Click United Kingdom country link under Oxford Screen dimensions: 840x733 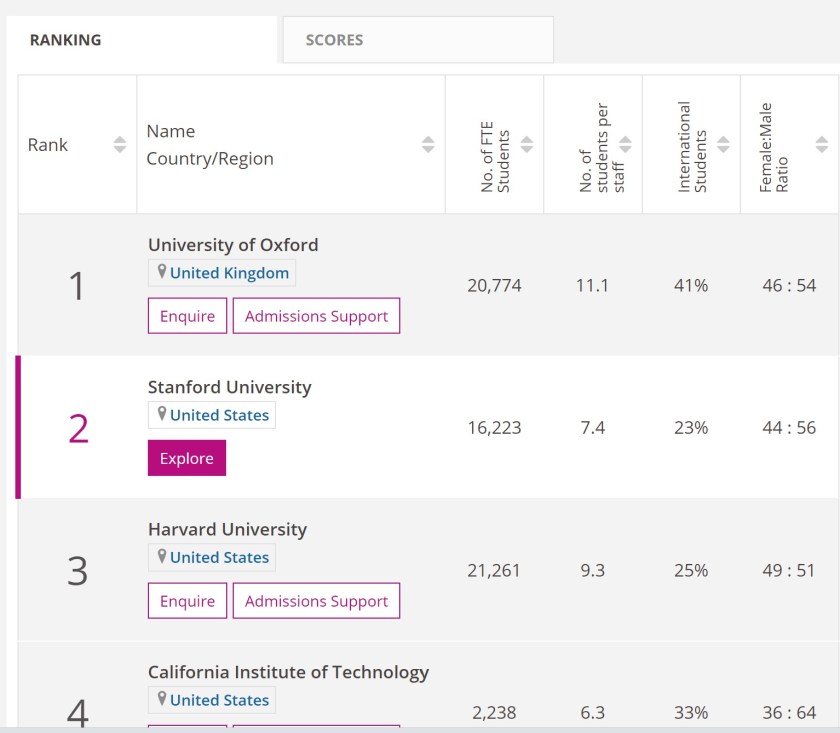[x=229, y=273]
